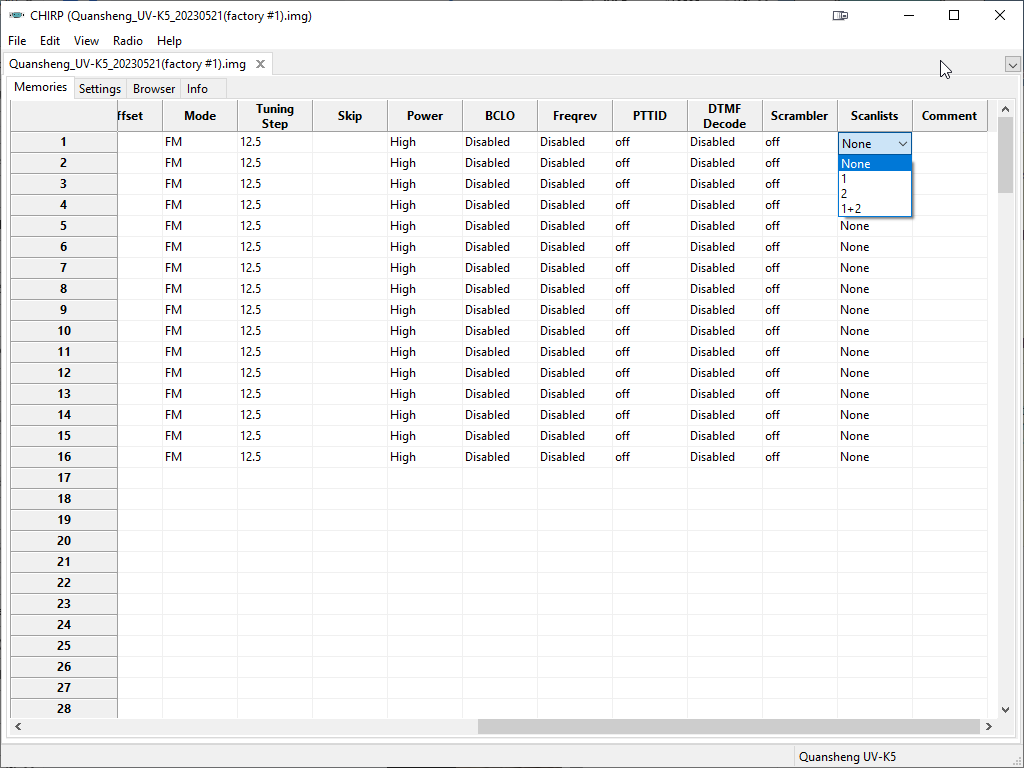Switch to the Settings tab
The image size is (1024, 768).
(100, 89)
